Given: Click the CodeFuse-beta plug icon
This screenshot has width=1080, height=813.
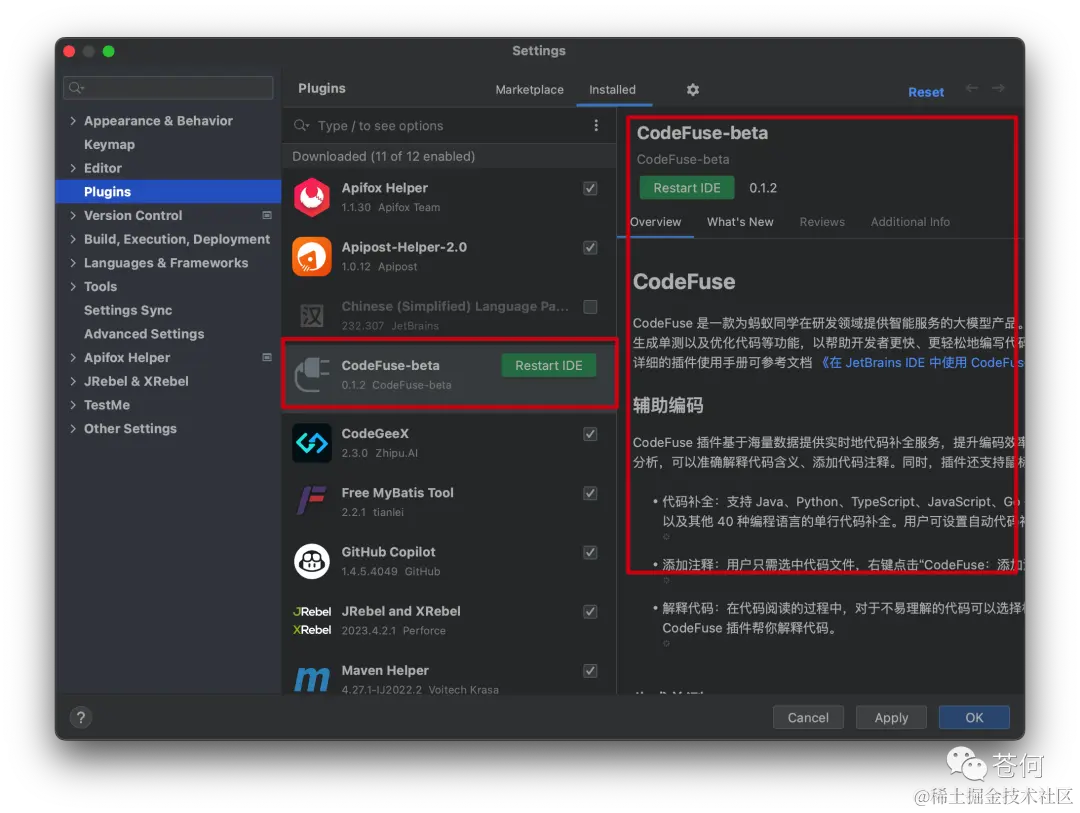Looking at the screenshot, I should click(x=312, y=374).
